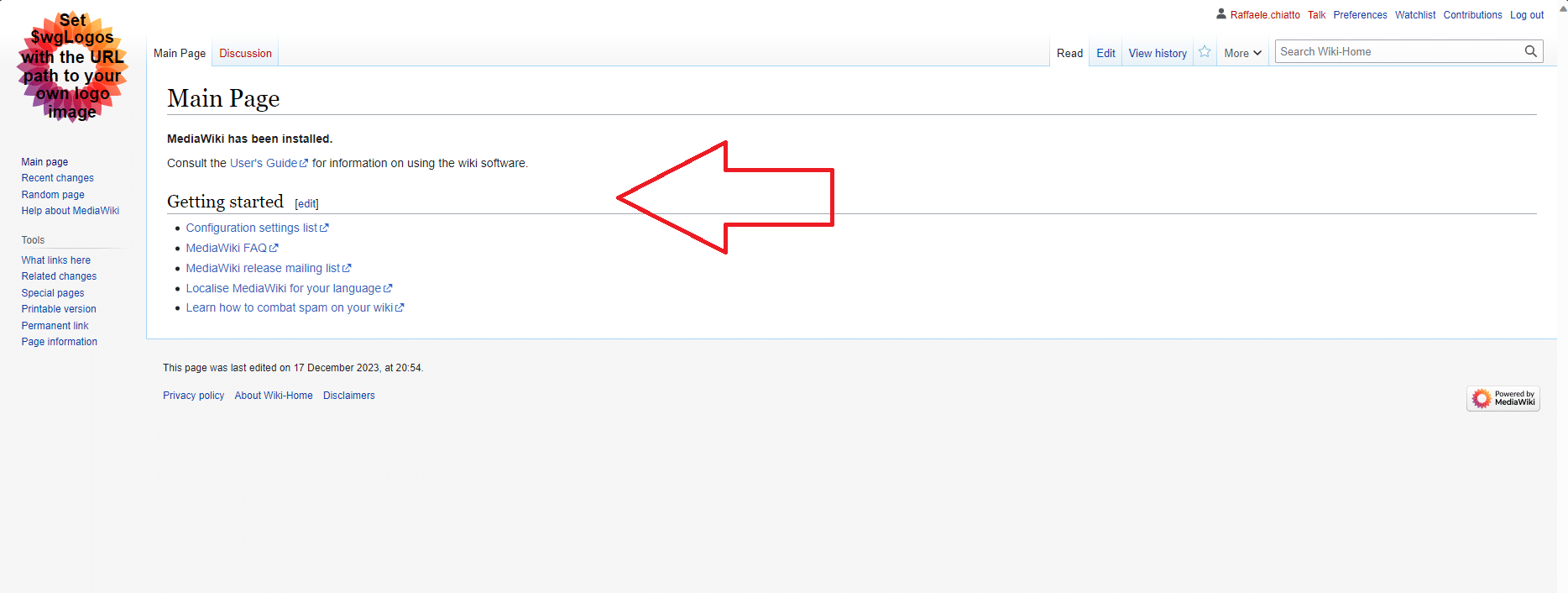The height and width of the screenshot is (593, 1568).
Task: Open the Talk link
Action: pos(1316,15)
